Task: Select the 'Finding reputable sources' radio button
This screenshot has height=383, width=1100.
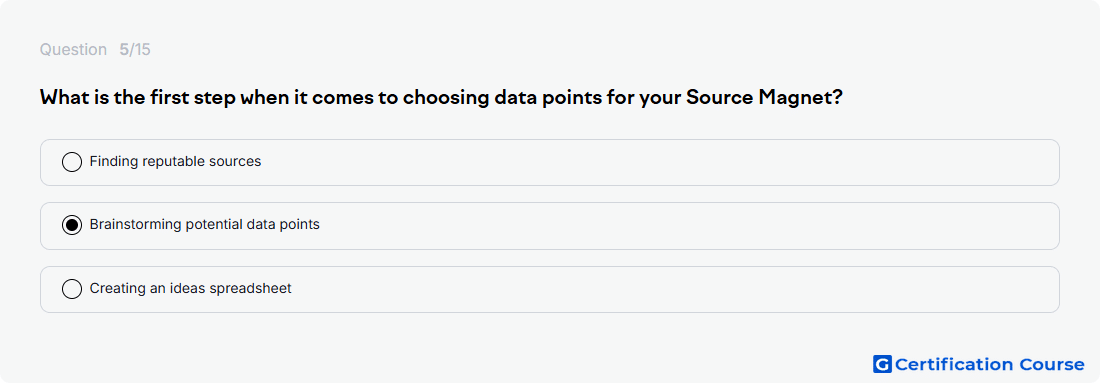Action: 72,162
